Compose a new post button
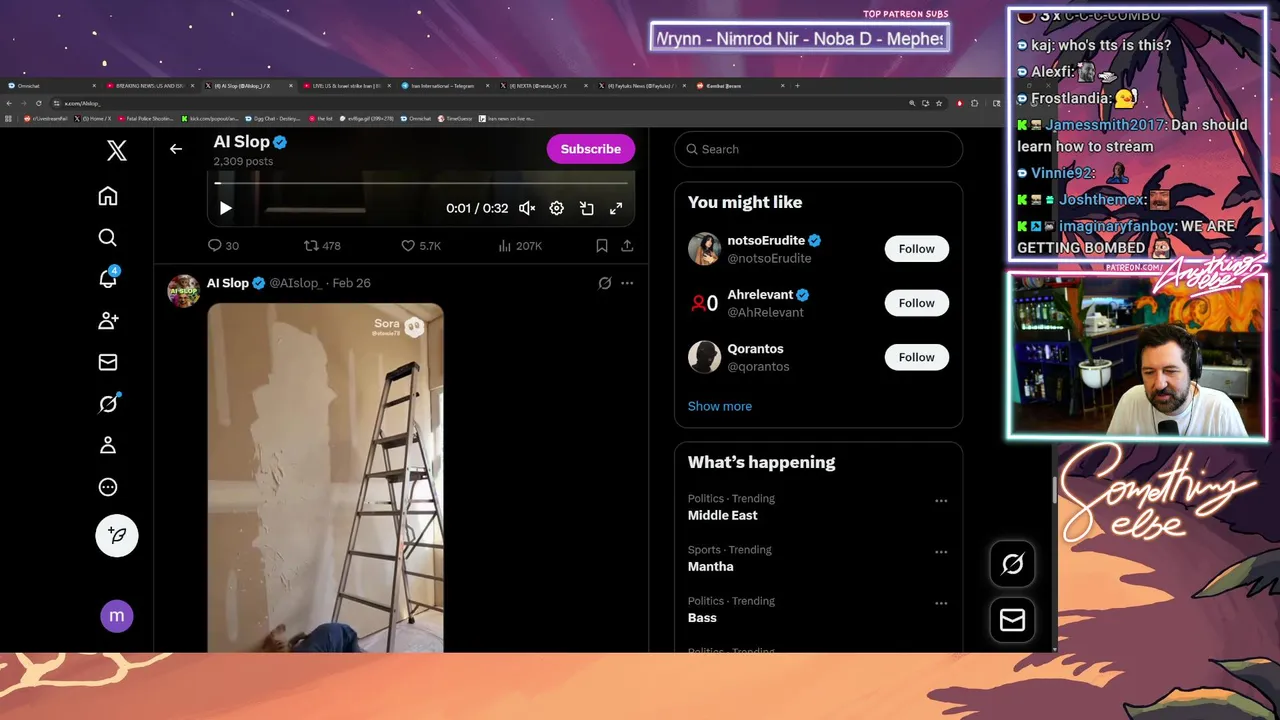Screen dimensions: 1280x720 click(x=117, y=535)
